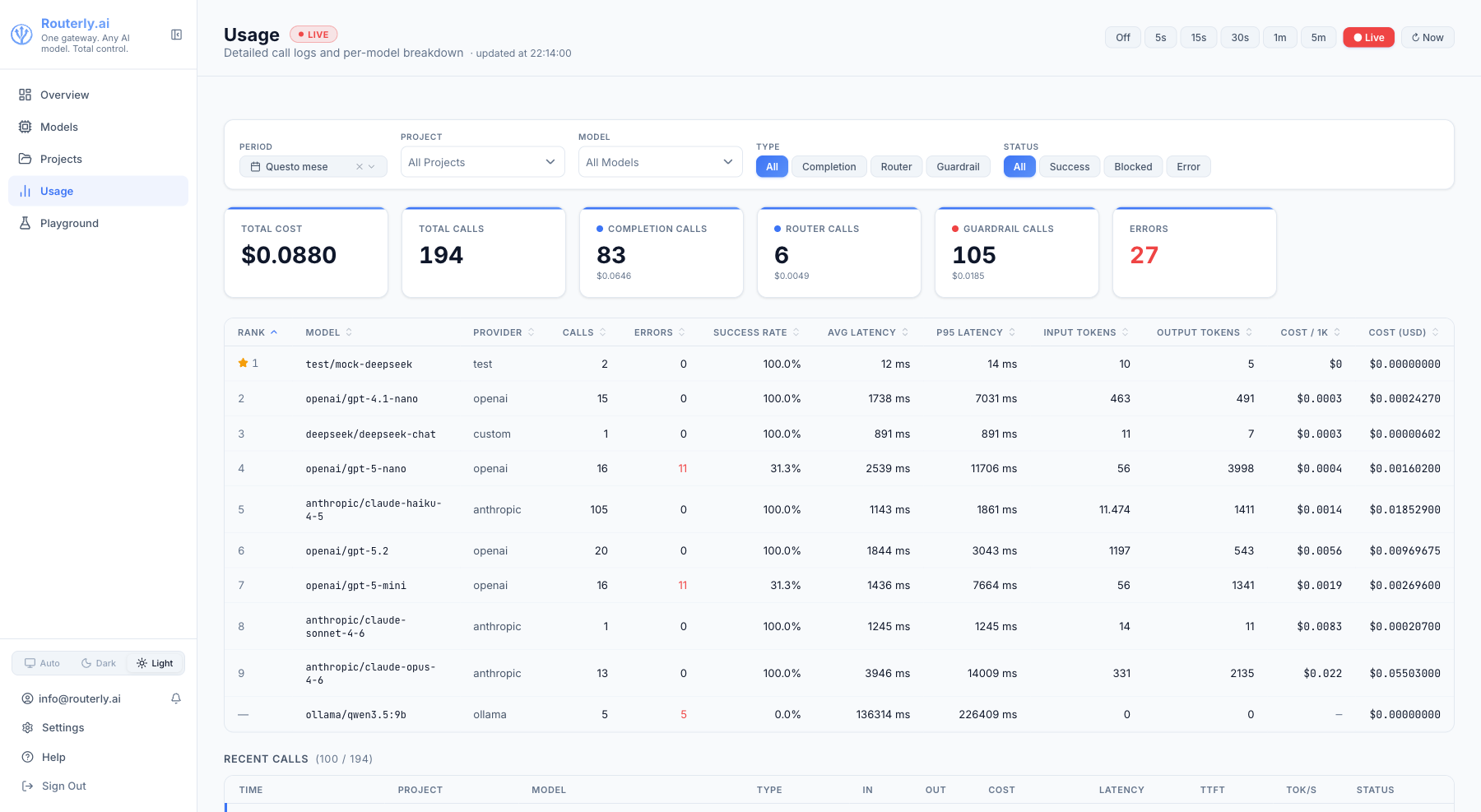Select All under Type filter
This screenshot has width=1481, height=812.
coord(772,167)
